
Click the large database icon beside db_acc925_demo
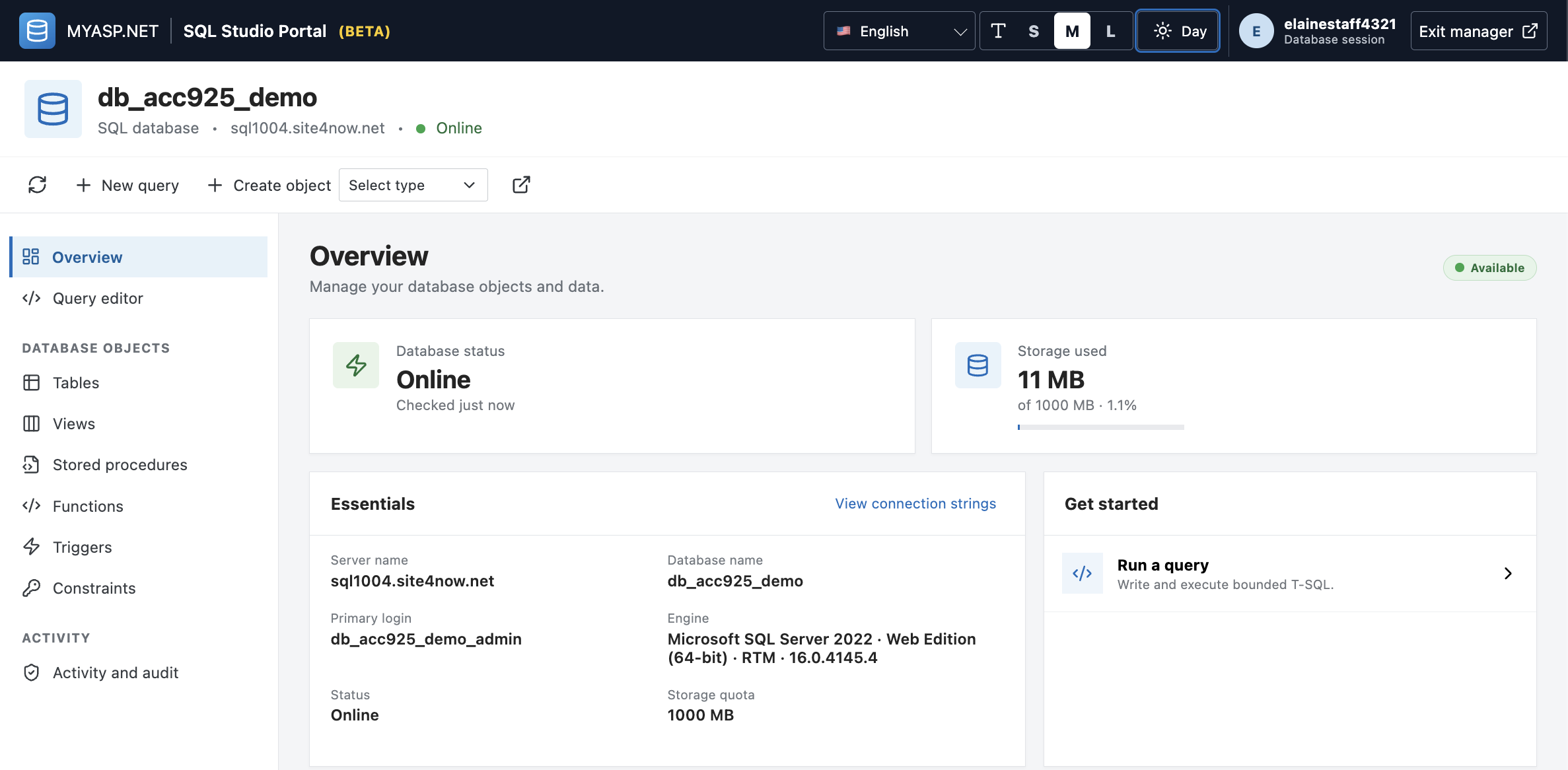(x=53, y=109)
